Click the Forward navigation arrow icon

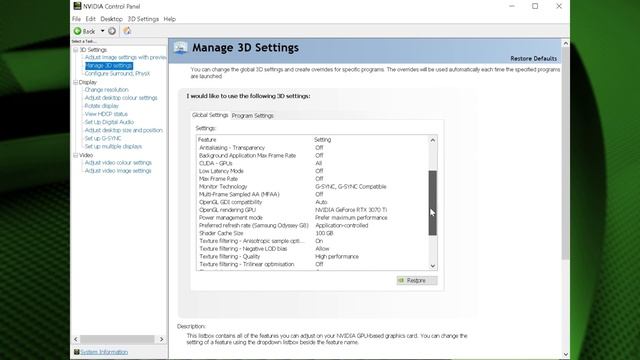click(x=112, y=31)
